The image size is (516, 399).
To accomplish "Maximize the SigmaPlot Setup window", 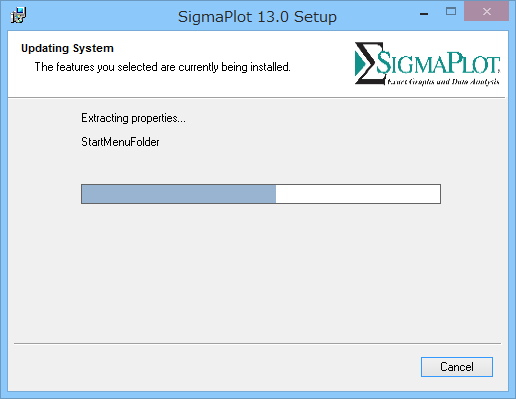I will [x=451, y=12].
